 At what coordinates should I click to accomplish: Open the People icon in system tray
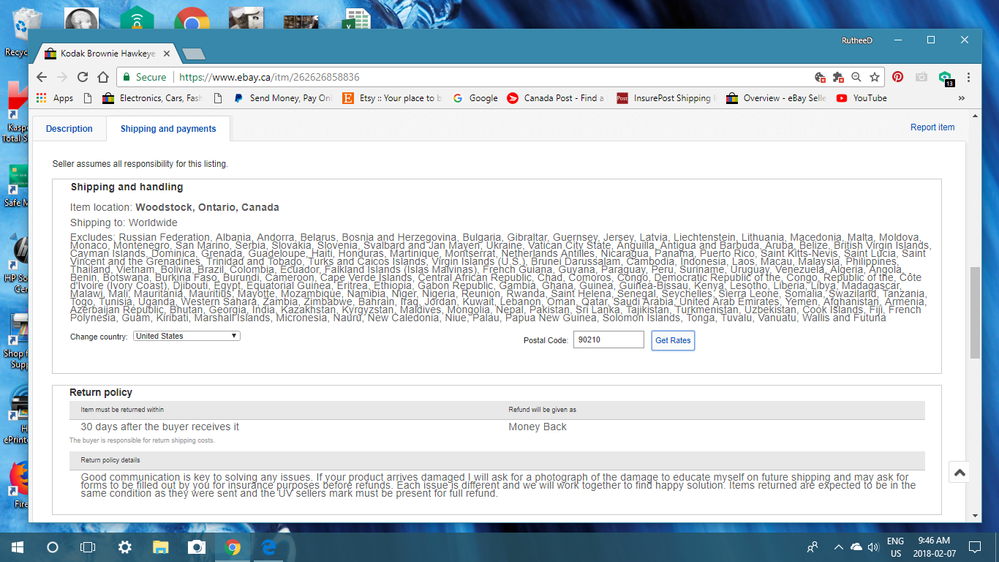[x=812, y=547]
